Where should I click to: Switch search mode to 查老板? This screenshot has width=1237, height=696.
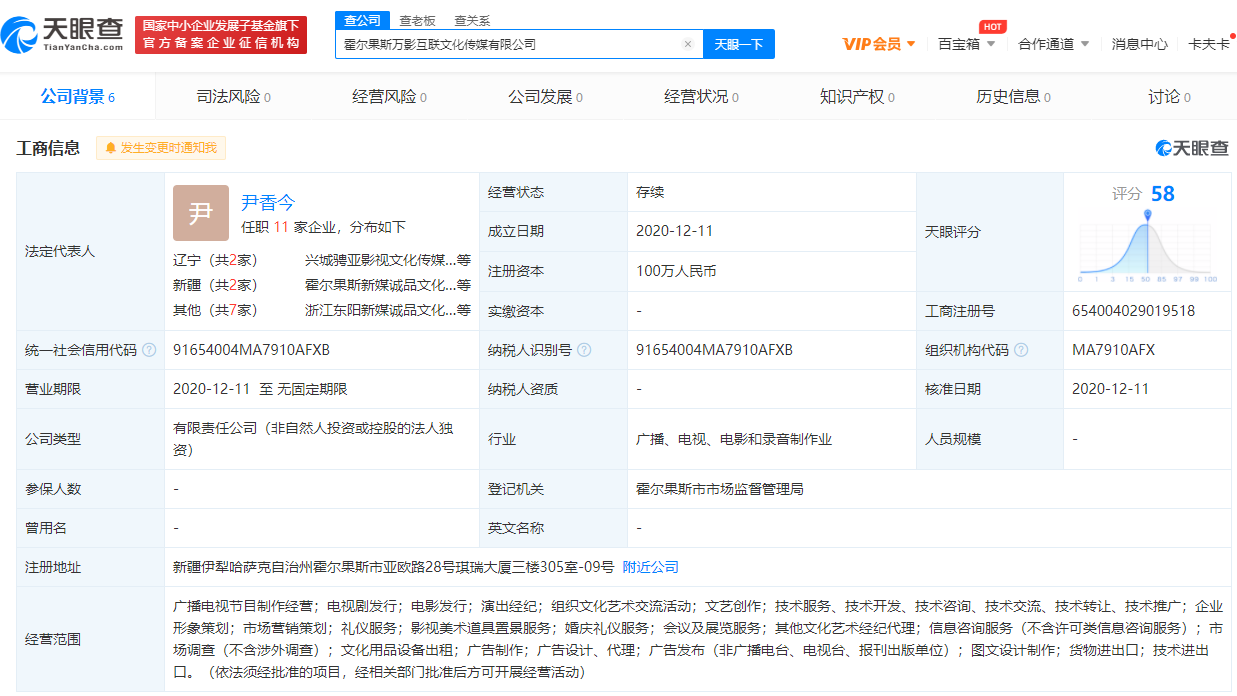417,20
